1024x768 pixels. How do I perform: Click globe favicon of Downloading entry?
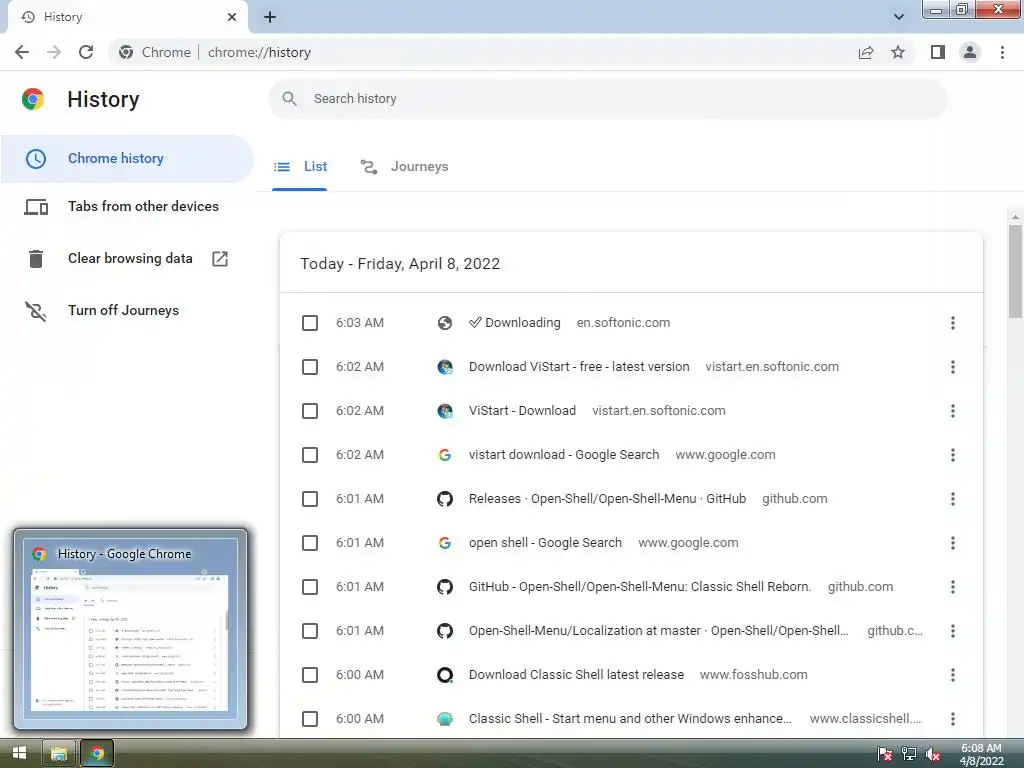(x=445, y=323)
